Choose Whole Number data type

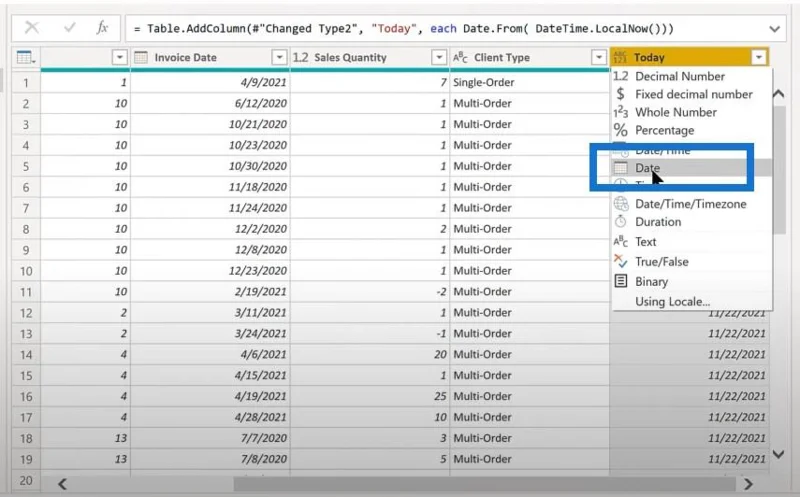point(692,112)
